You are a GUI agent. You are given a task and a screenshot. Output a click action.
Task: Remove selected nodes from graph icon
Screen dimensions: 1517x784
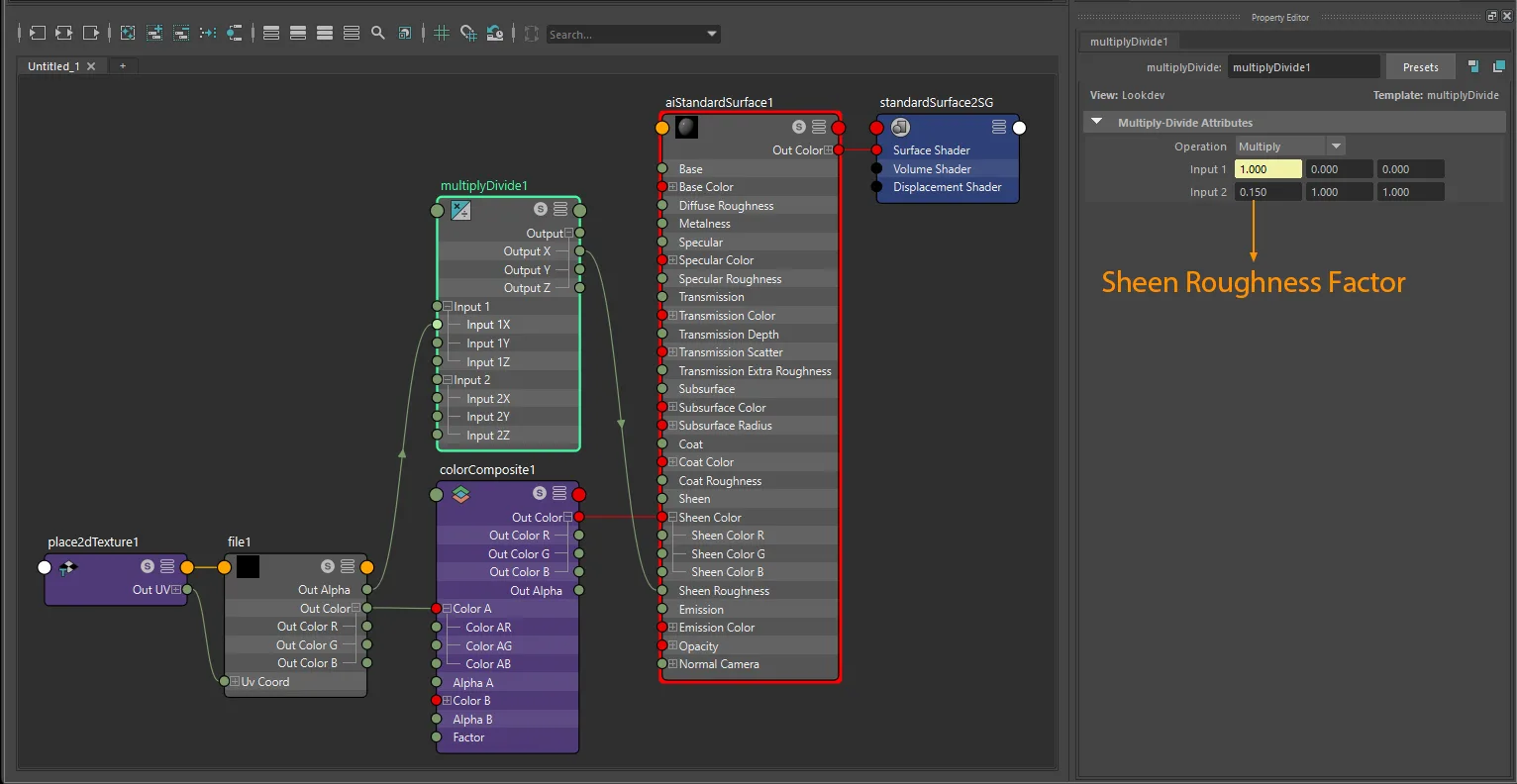181,33
